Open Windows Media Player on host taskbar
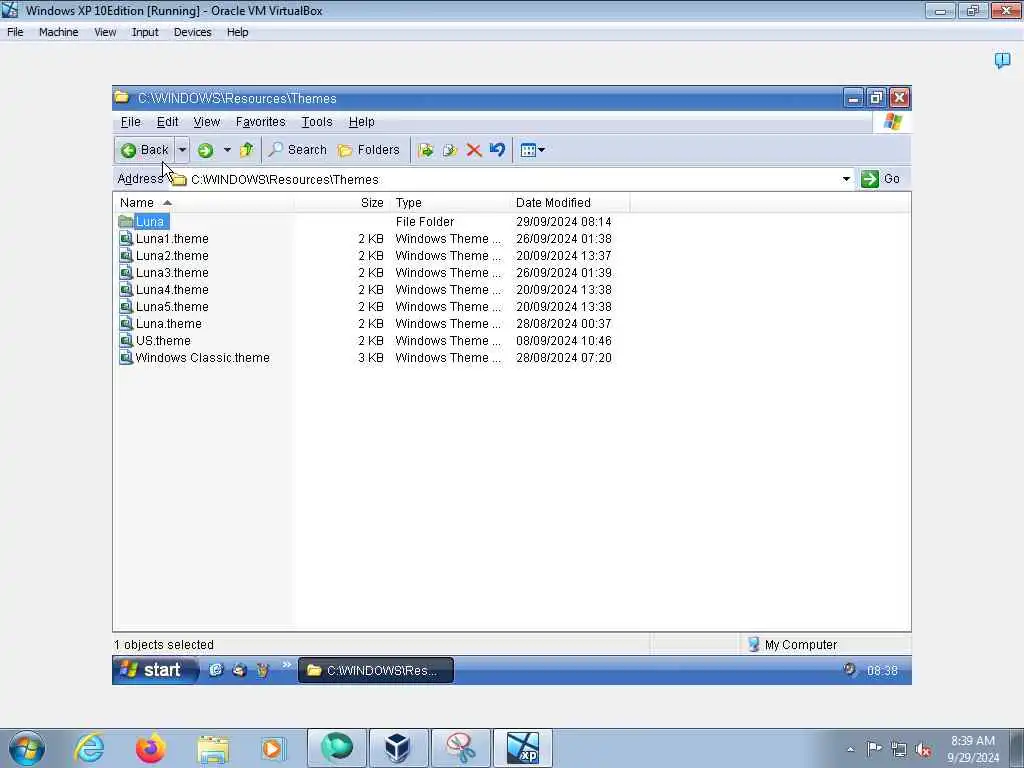Image resolution: width=1024 pixels, height=768 pixels. pos(273,748)
